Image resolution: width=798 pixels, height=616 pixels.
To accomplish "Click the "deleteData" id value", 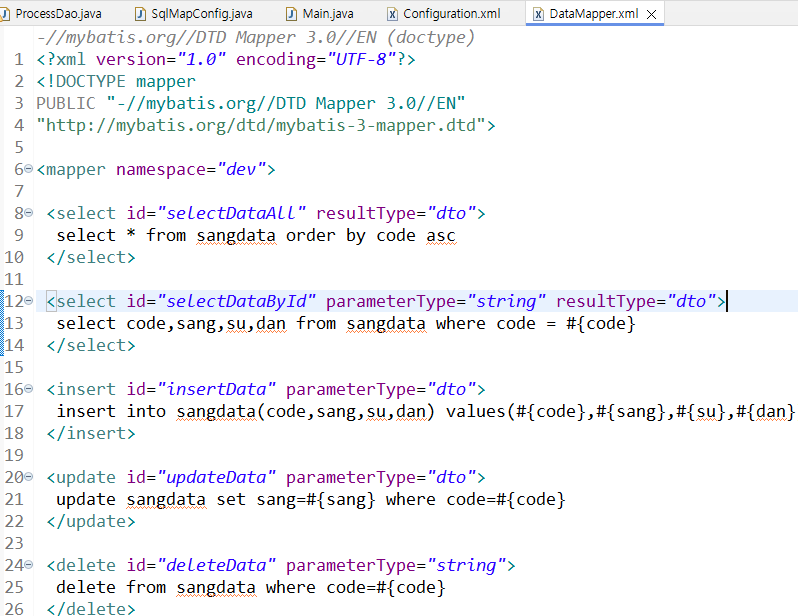I will (217, 565).
